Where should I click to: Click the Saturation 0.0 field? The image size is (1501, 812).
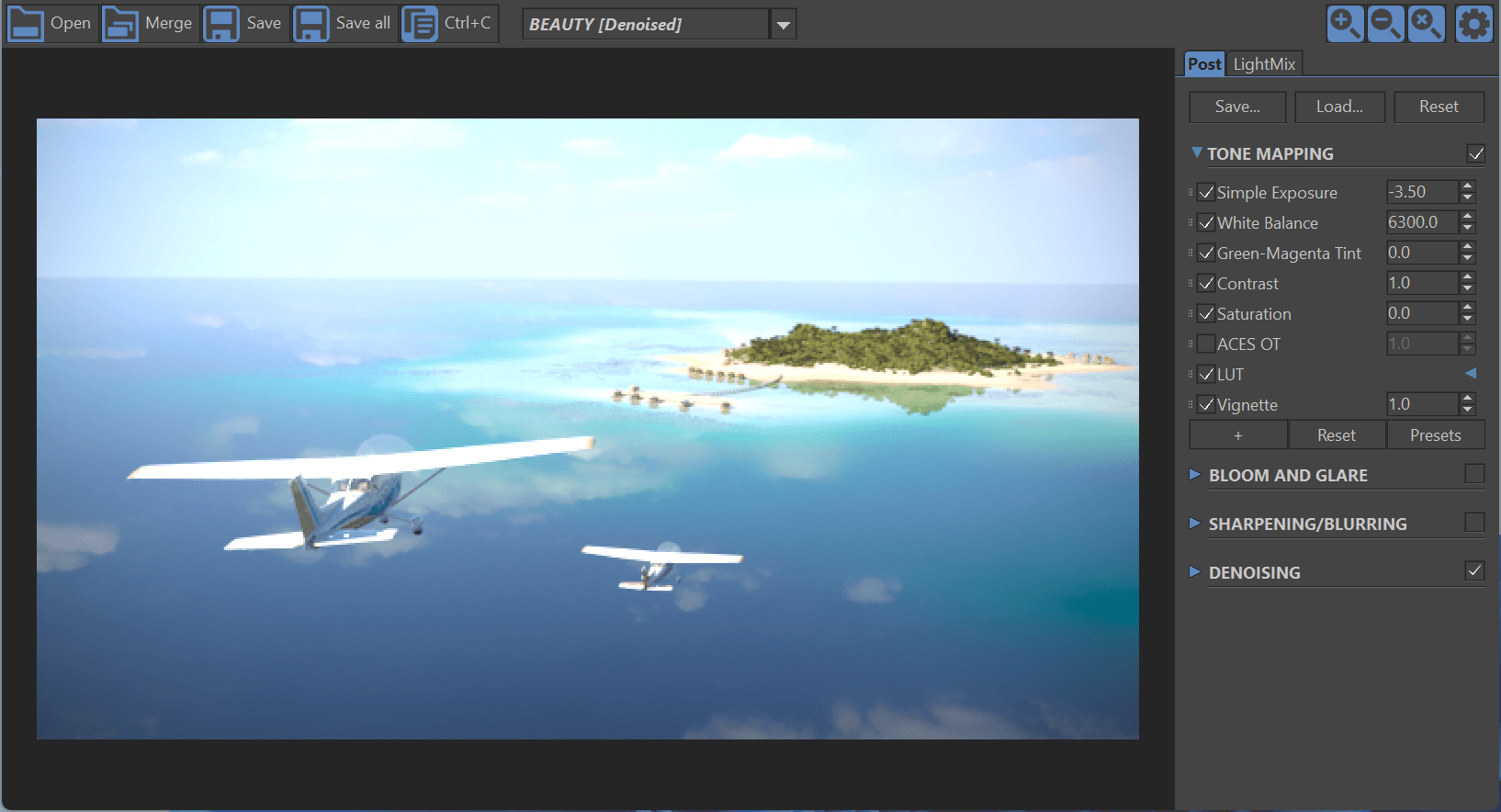click(1421, 313)
